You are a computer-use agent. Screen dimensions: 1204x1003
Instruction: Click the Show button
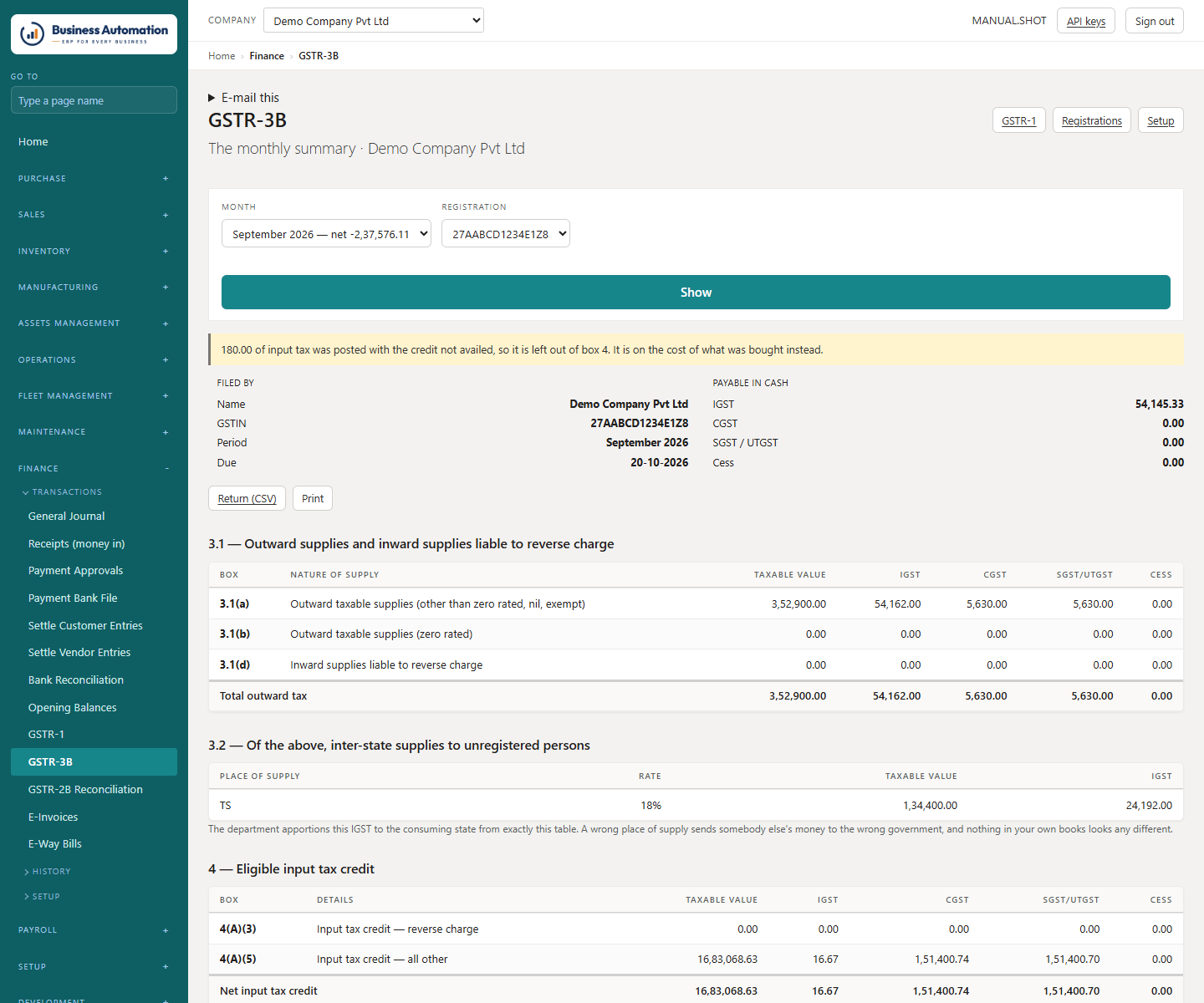(x=696, y=293)
